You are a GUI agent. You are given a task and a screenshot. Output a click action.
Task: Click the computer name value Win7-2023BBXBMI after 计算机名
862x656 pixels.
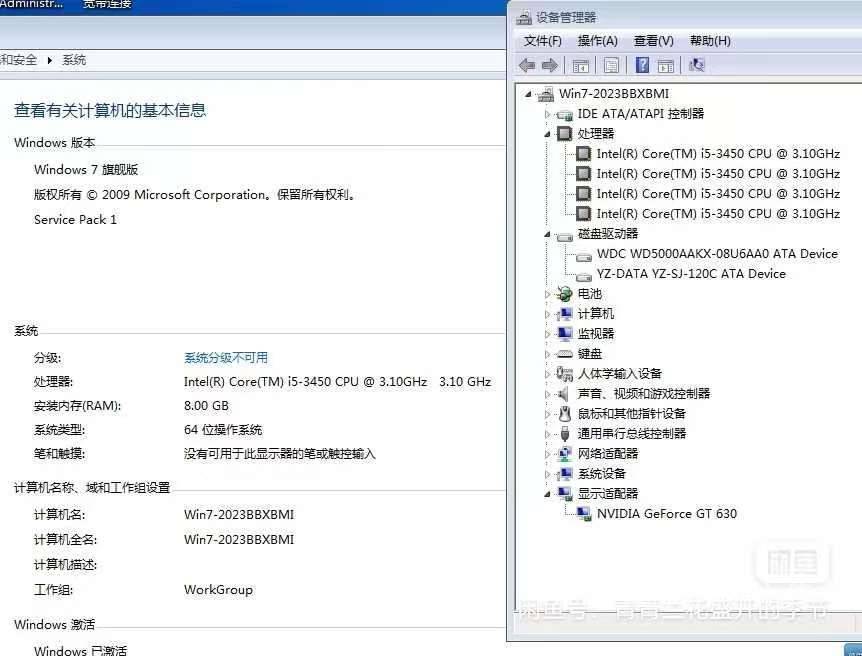click(239, 515)
